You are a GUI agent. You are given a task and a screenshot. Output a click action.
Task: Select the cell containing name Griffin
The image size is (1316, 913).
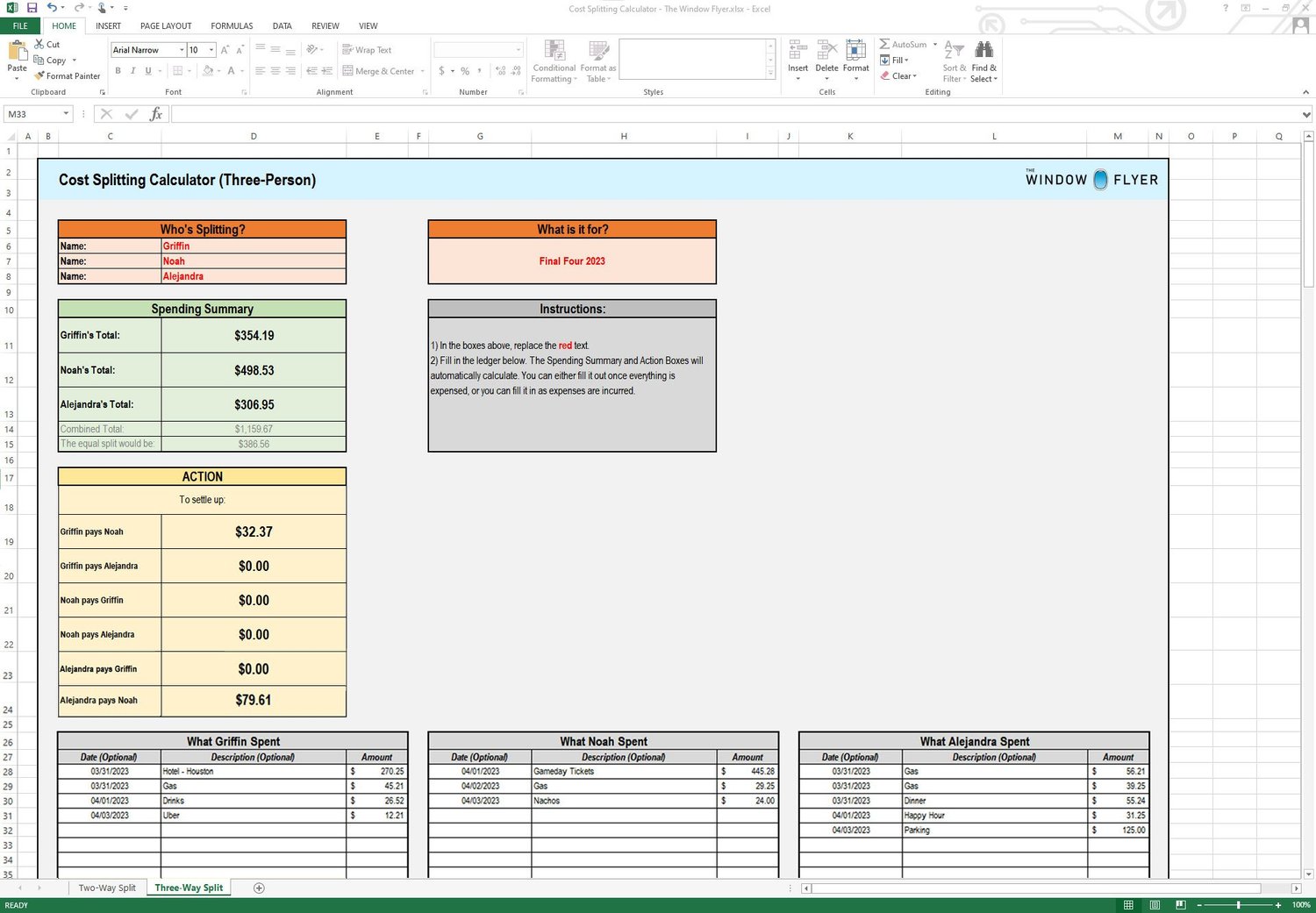click(x=254, y=246)
